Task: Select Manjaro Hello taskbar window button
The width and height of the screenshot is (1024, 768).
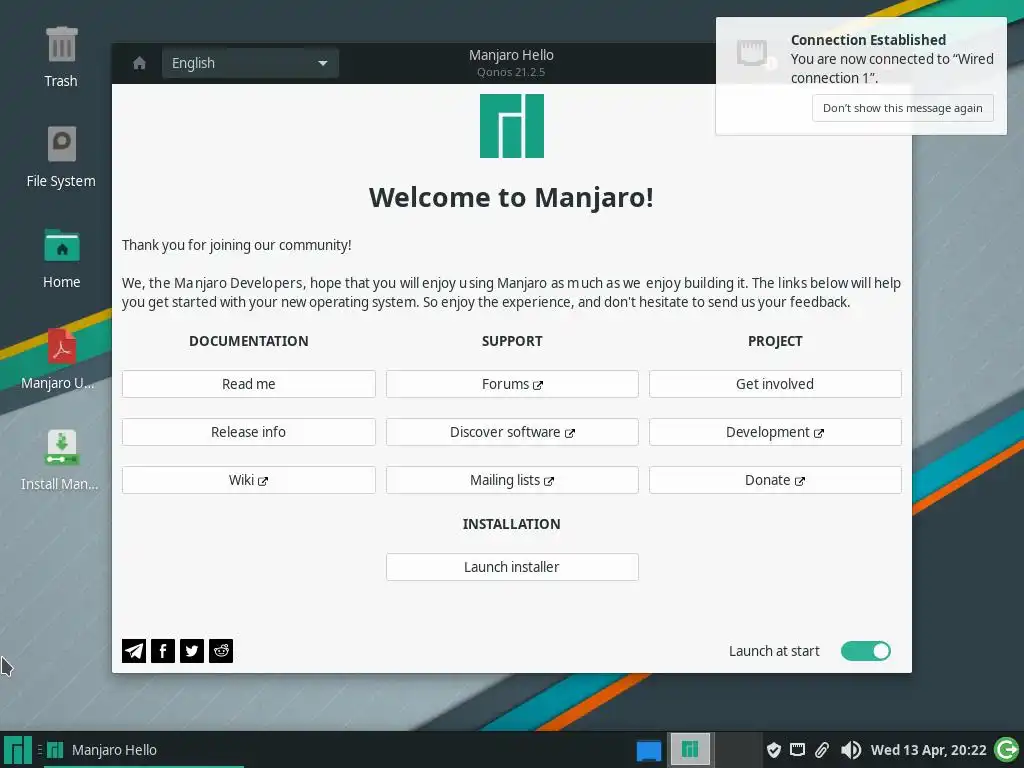Action: tap(144, 750)
